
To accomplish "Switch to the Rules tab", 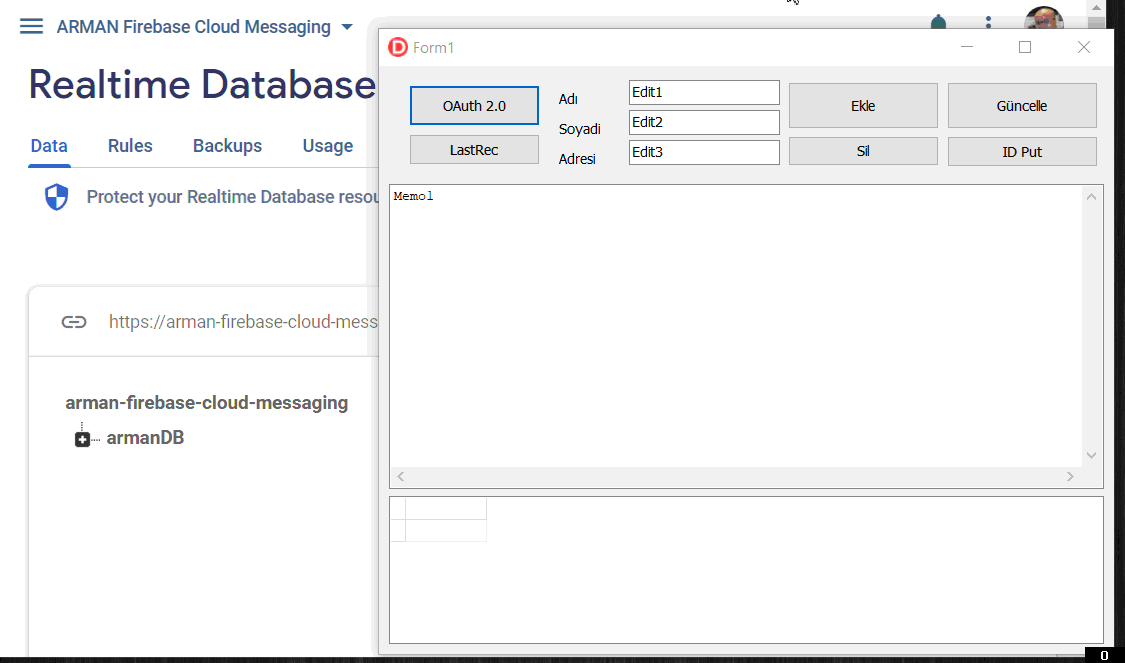I will click(x=130, y=146).
